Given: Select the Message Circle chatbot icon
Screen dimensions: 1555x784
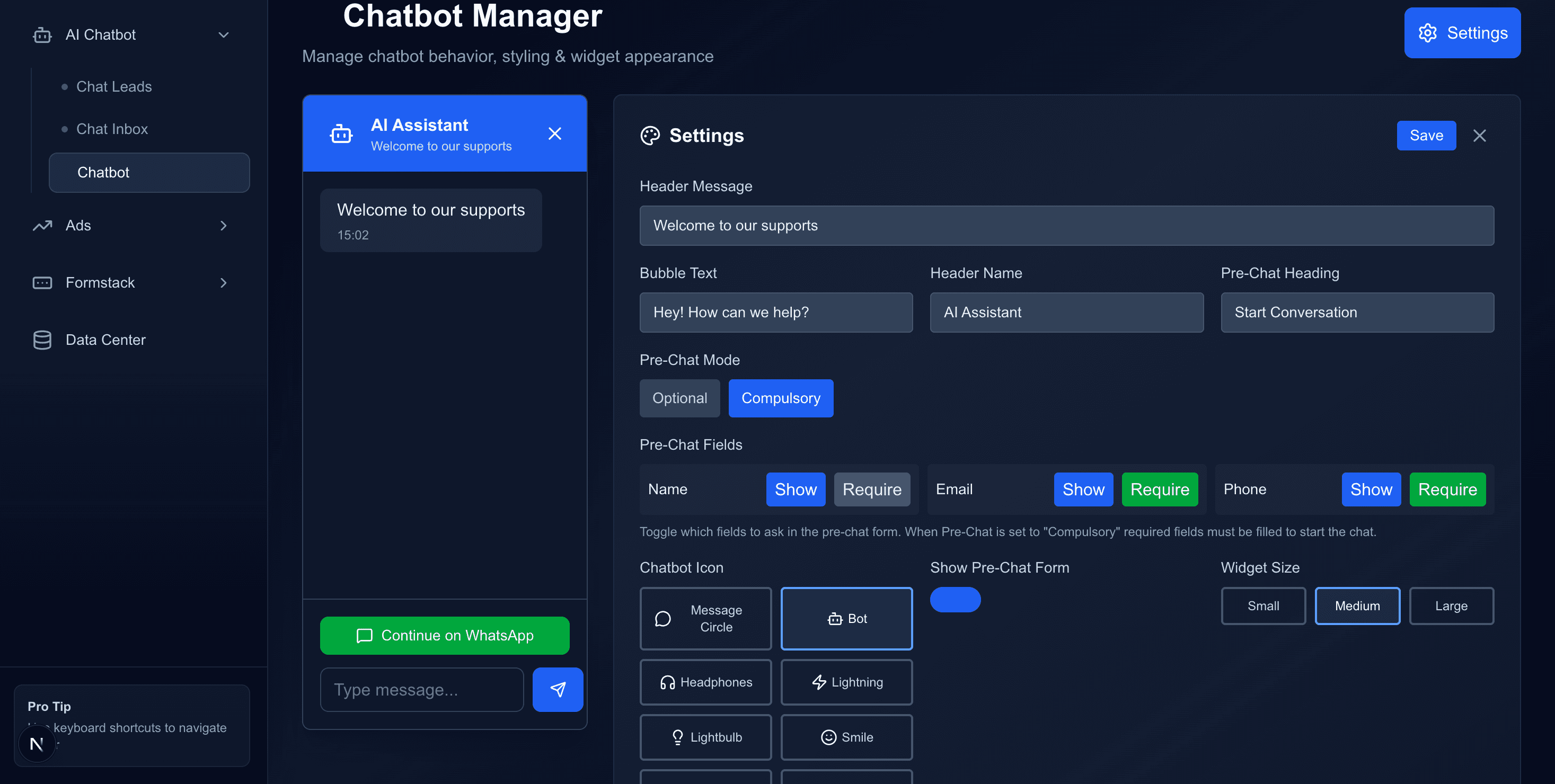Looking at the screenshot, I should pos(705,618).
